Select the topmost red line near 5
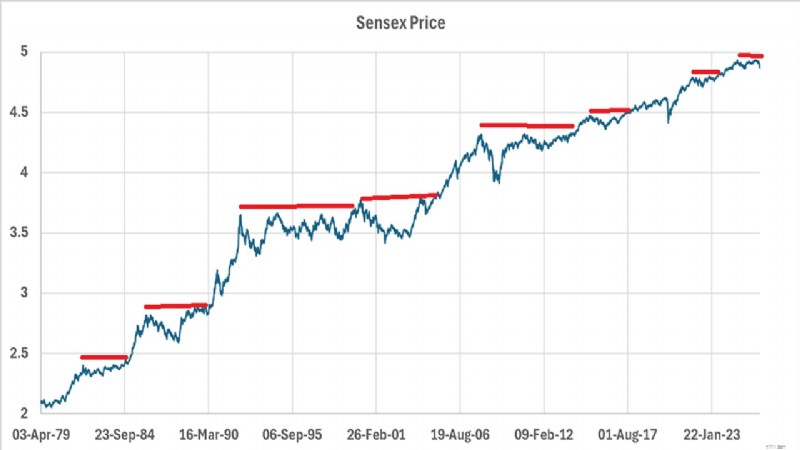The width and height of the screenshot is (800, 450). (x=751, y=55)
